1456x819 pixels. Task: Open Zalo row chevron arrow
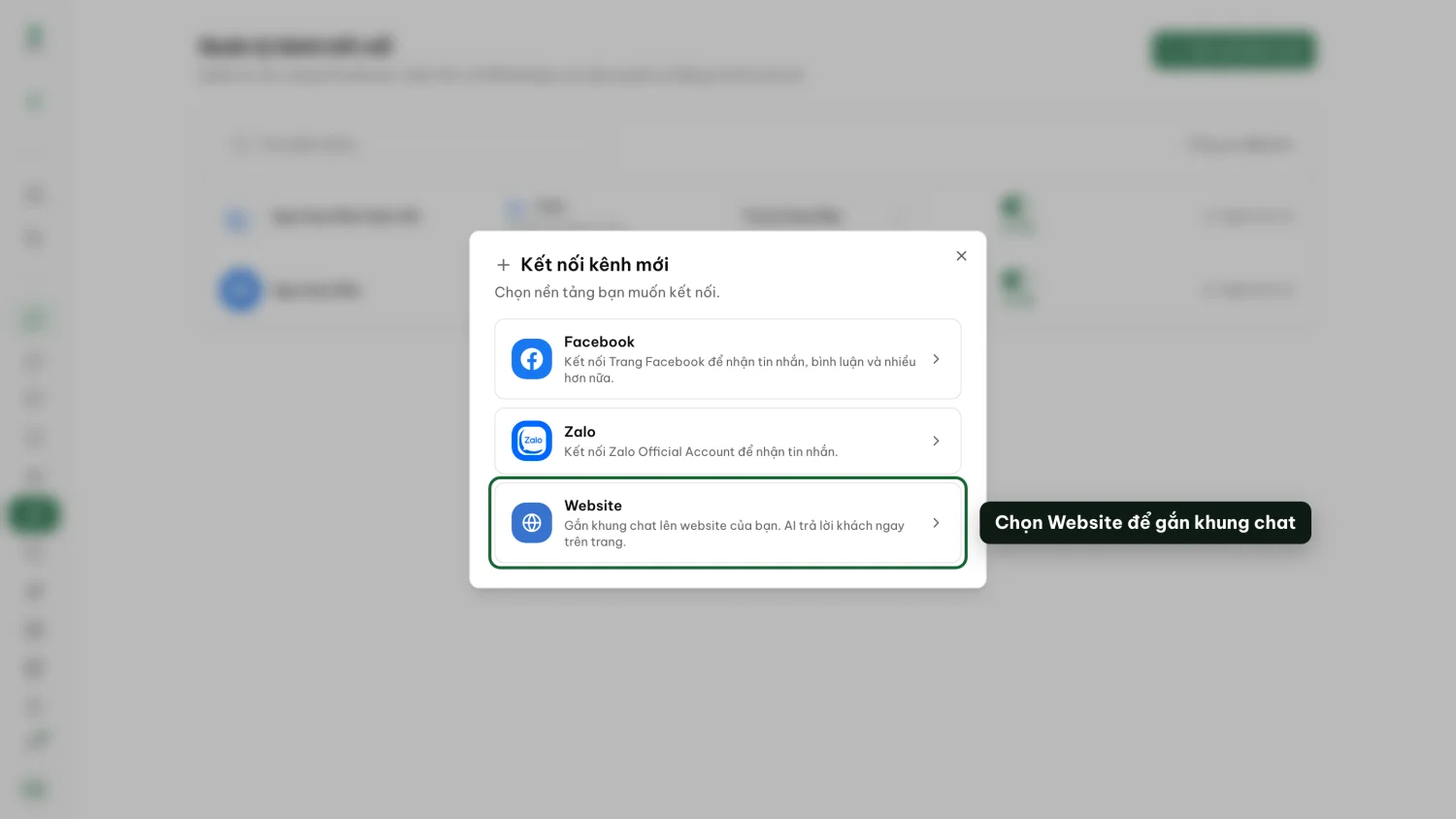(x=936, y=441)
